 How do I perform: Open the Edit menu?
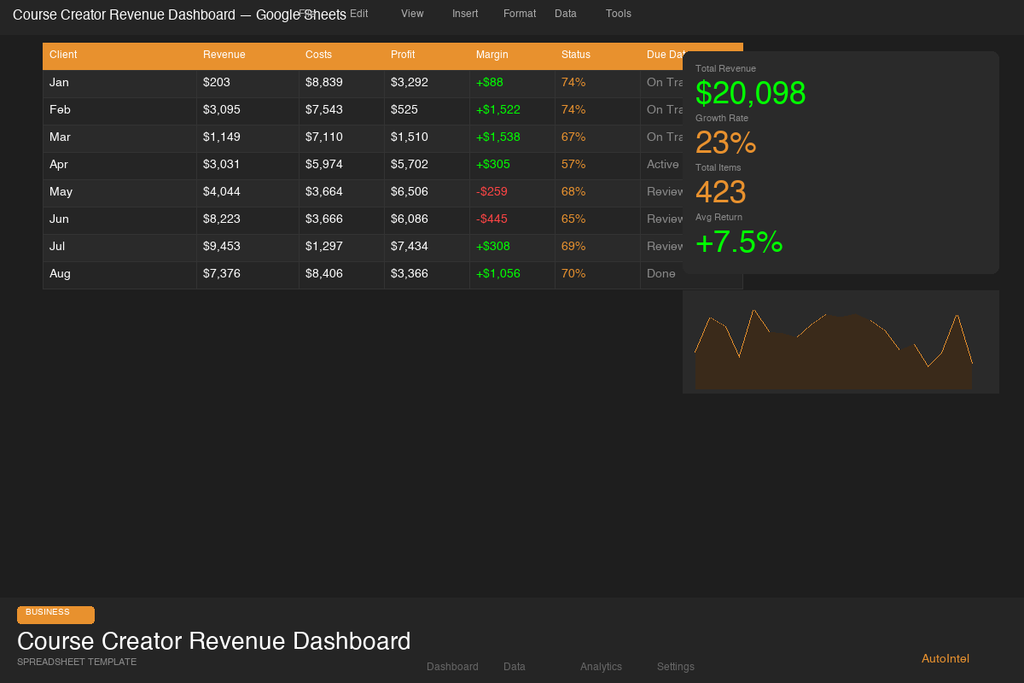point(359,14)
